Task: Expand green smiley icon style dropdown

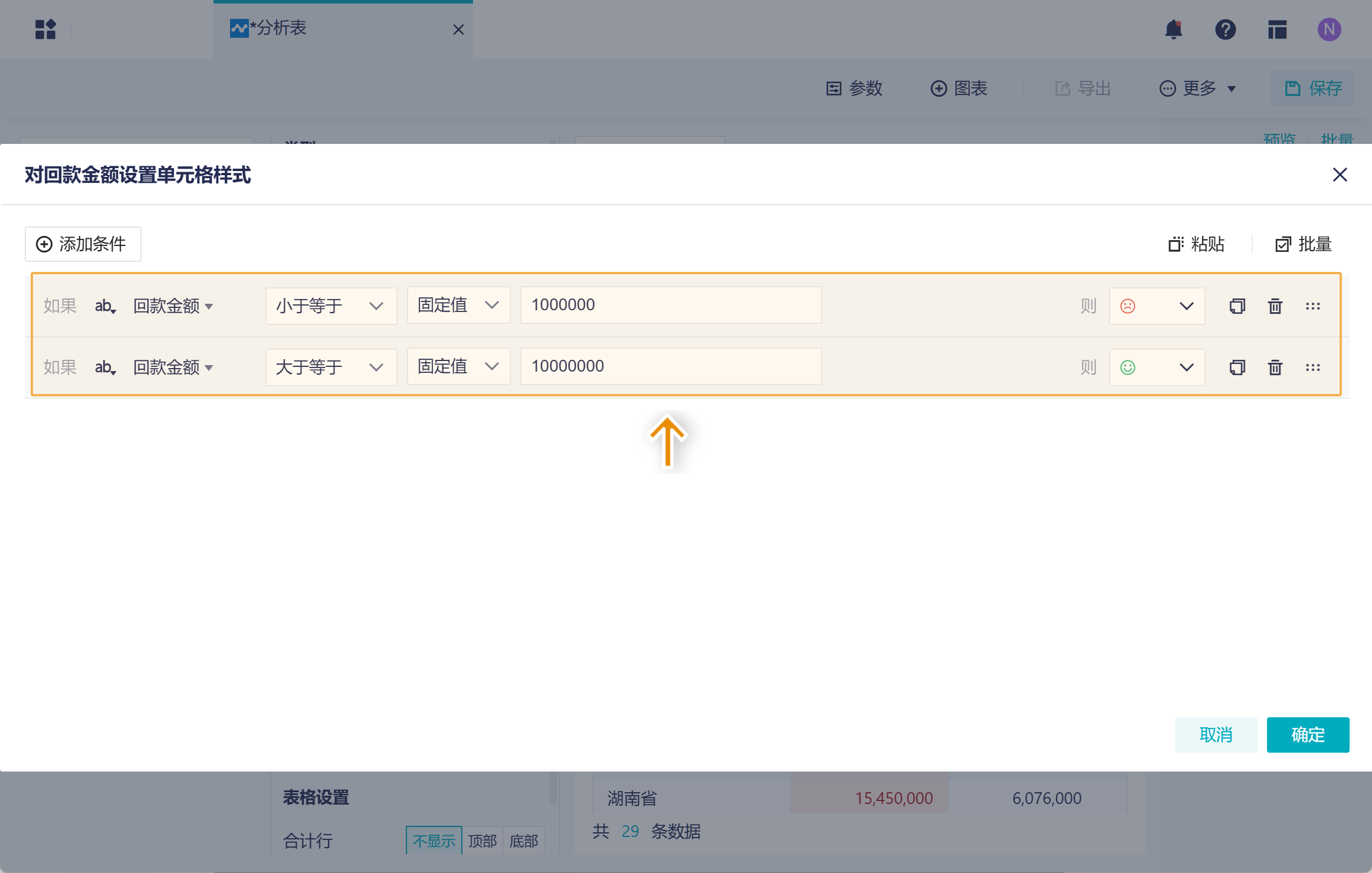Action: click(x=1157, y=367)
